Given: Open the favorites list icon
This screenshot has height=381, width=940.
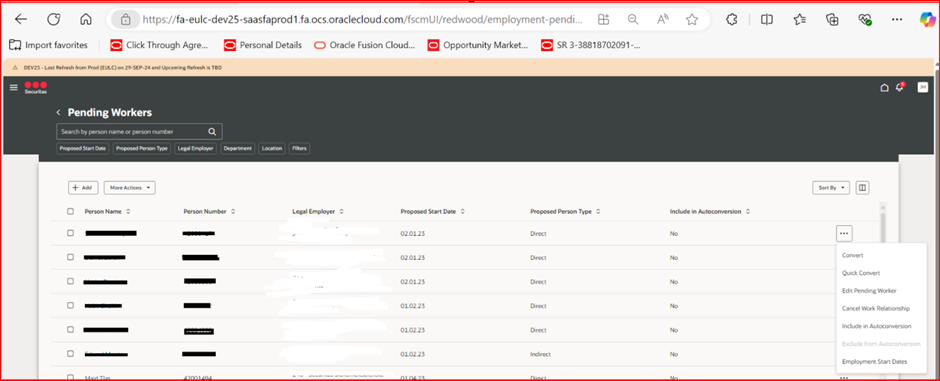Looking at the screenshot, I should pos(800,19).
